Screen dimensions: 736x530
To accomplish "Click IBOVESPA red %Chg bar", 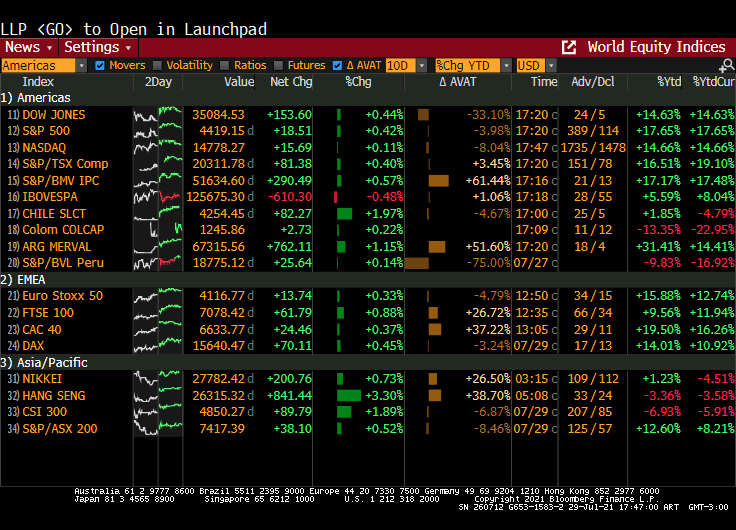I will [336, 197].
